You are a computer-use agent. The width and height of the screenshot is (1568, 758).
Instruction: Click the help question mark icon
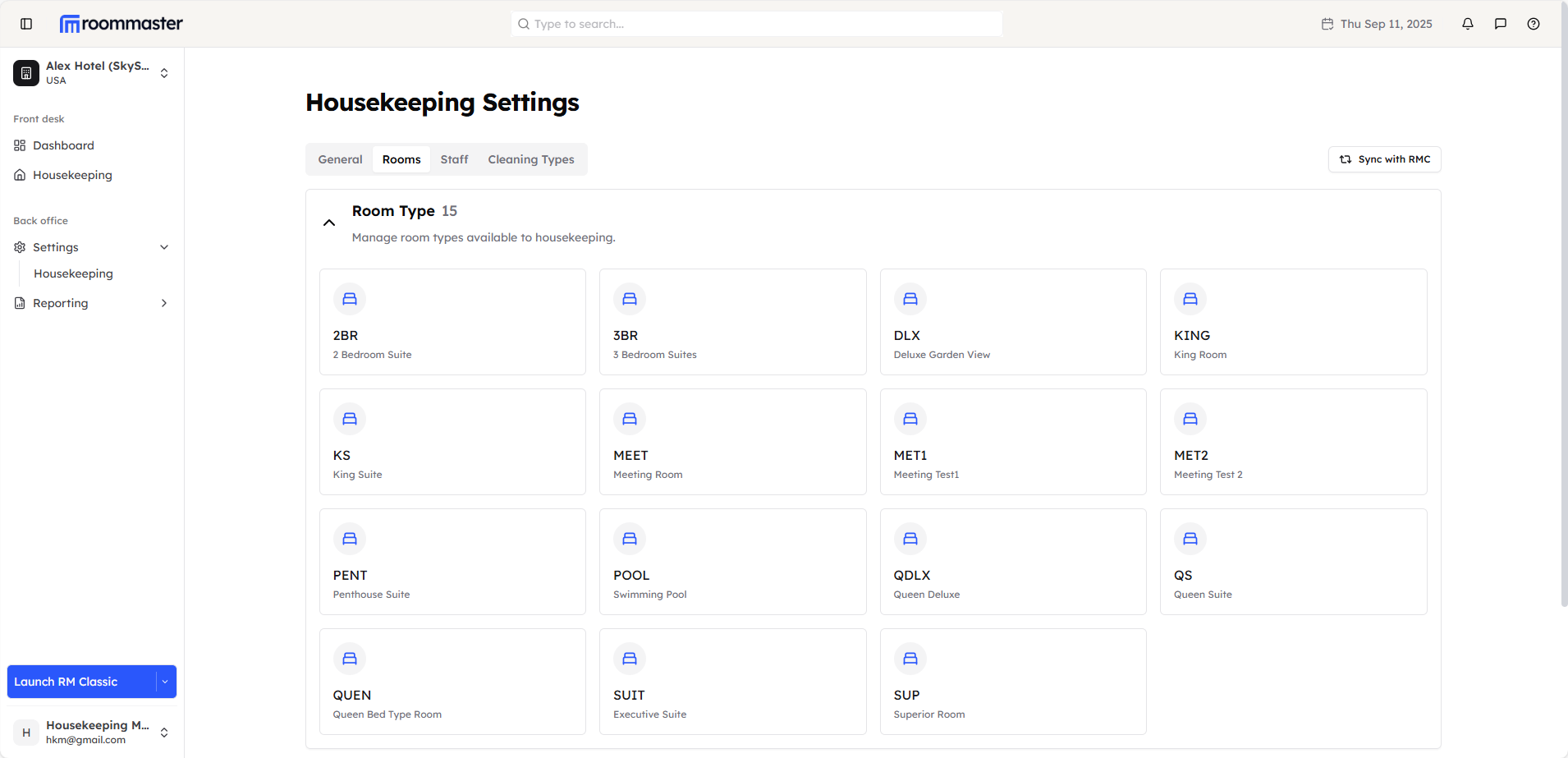[x=1534, y=24]
